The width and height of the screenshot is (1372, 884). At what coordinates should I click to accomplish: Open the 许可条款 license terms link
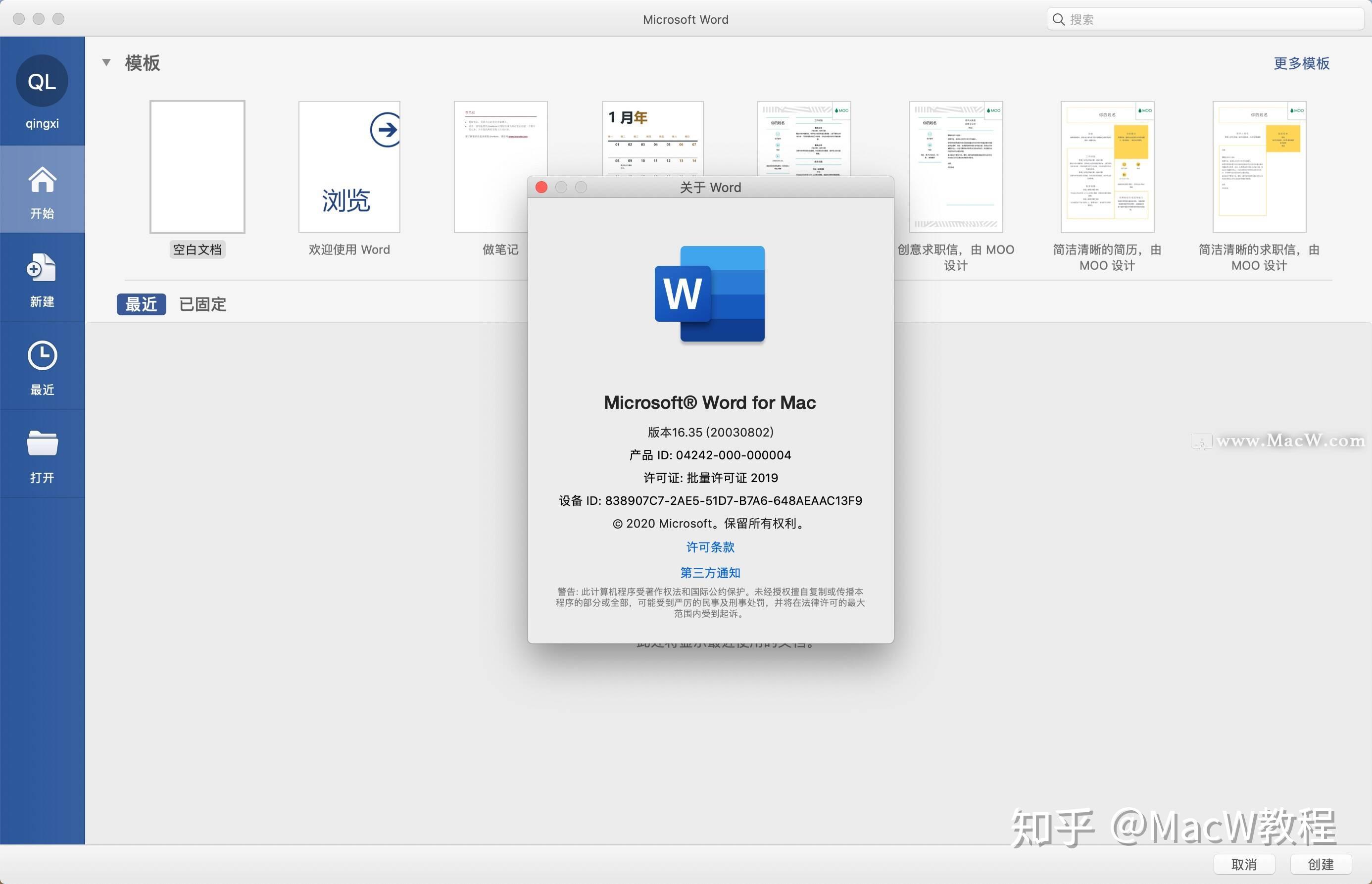click(x=710, y=547)
